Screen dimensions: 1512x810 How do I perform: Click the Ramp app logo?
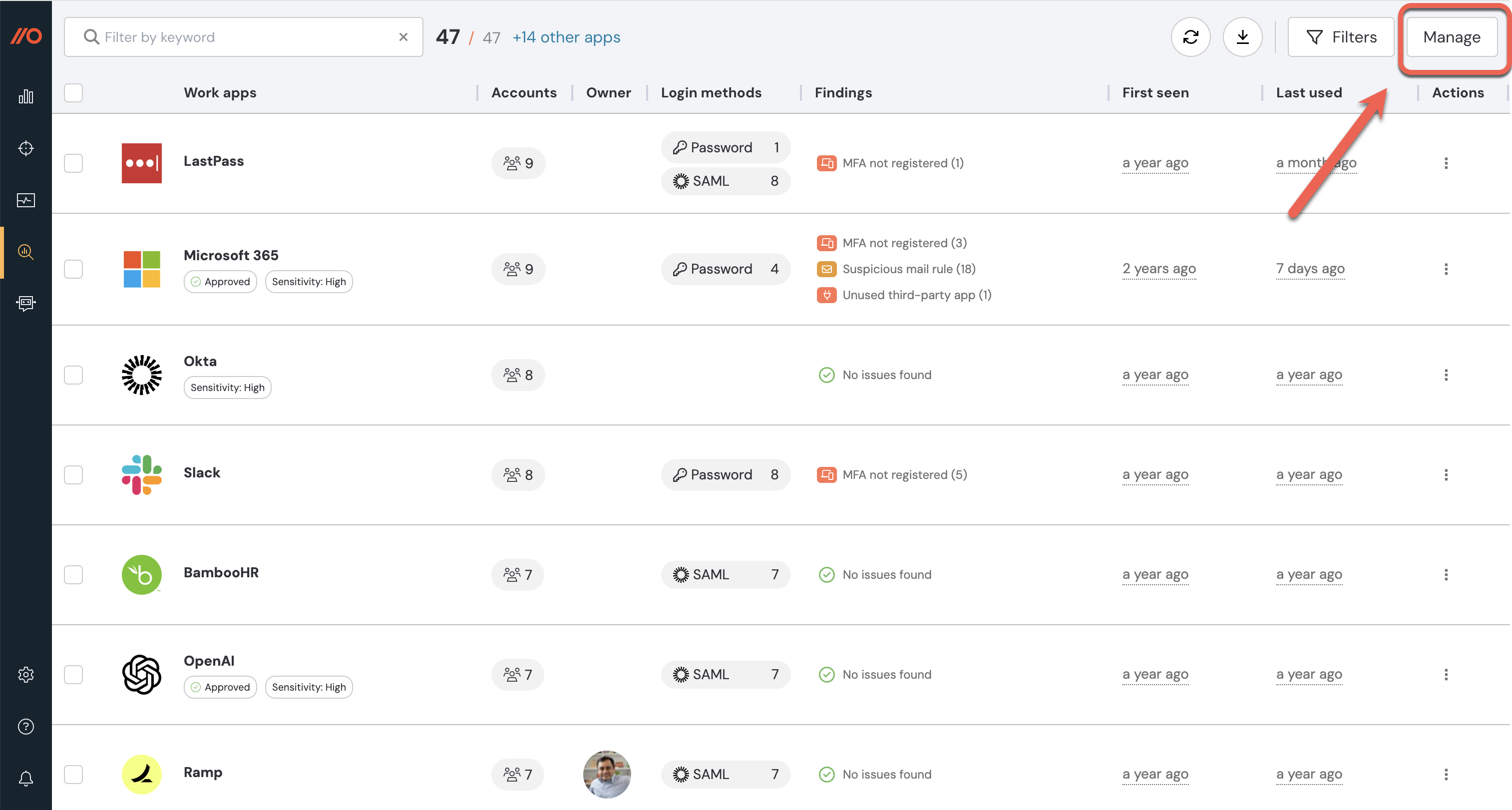click(x=141, y=774)
